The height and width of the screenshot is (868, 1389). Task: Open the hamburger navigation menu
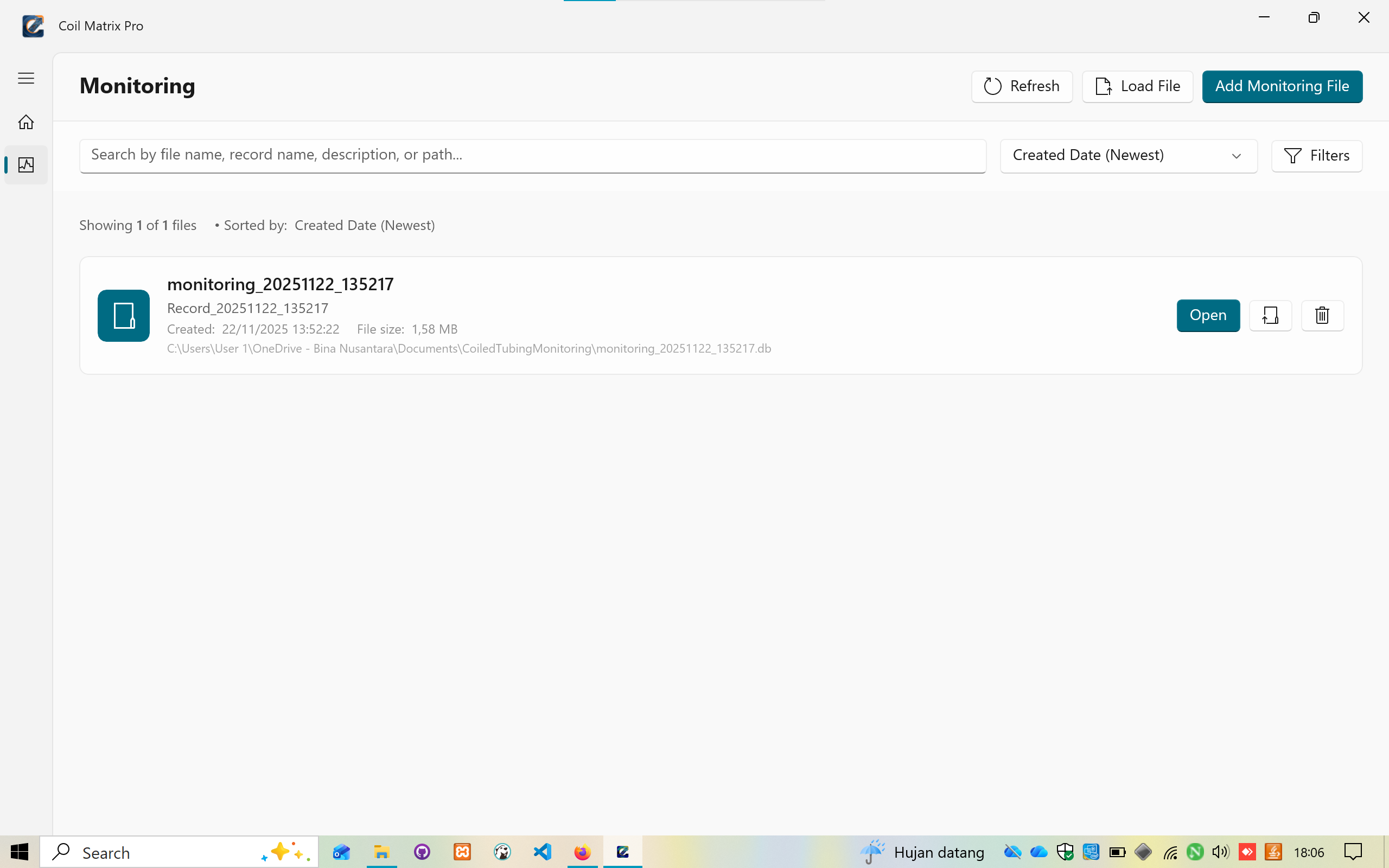[x=26, y=78]
